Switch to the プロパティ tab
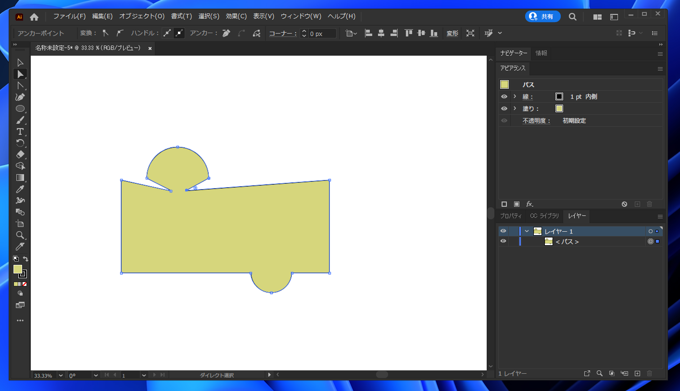 (x=510, y=216)
